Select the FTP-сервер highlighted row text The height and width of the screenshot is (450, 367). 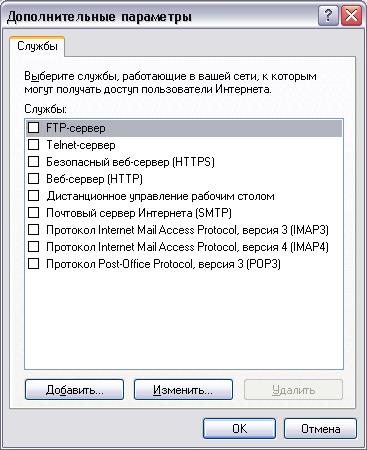[x=76, y=128]
